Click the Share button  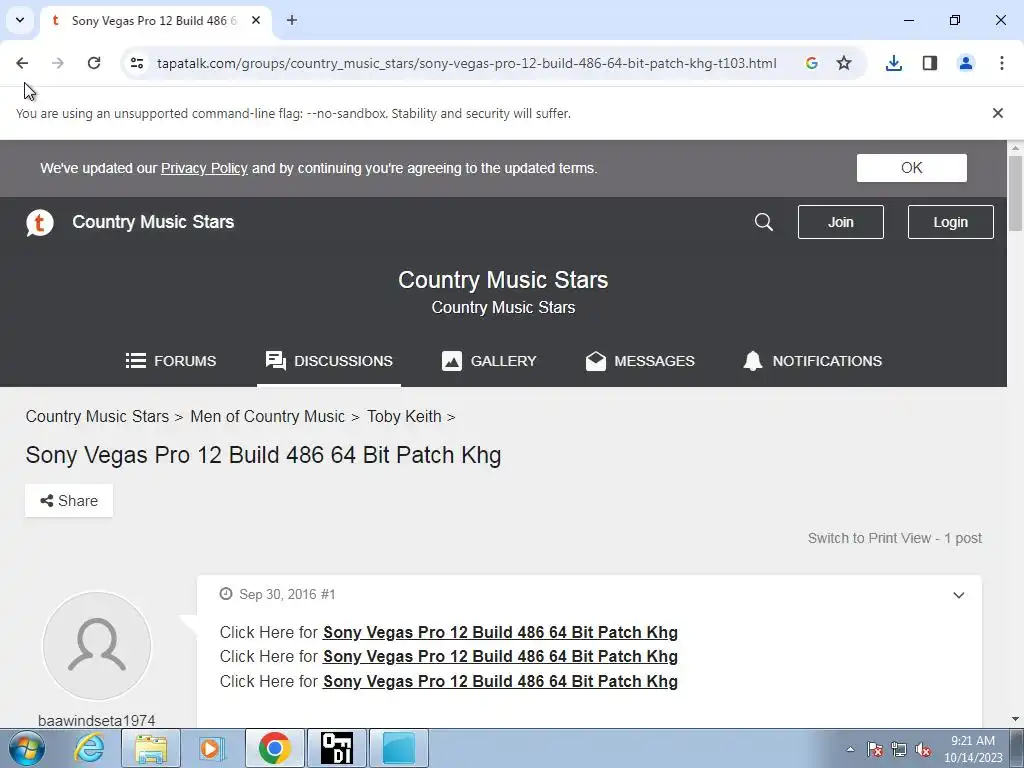coord(69,500)
